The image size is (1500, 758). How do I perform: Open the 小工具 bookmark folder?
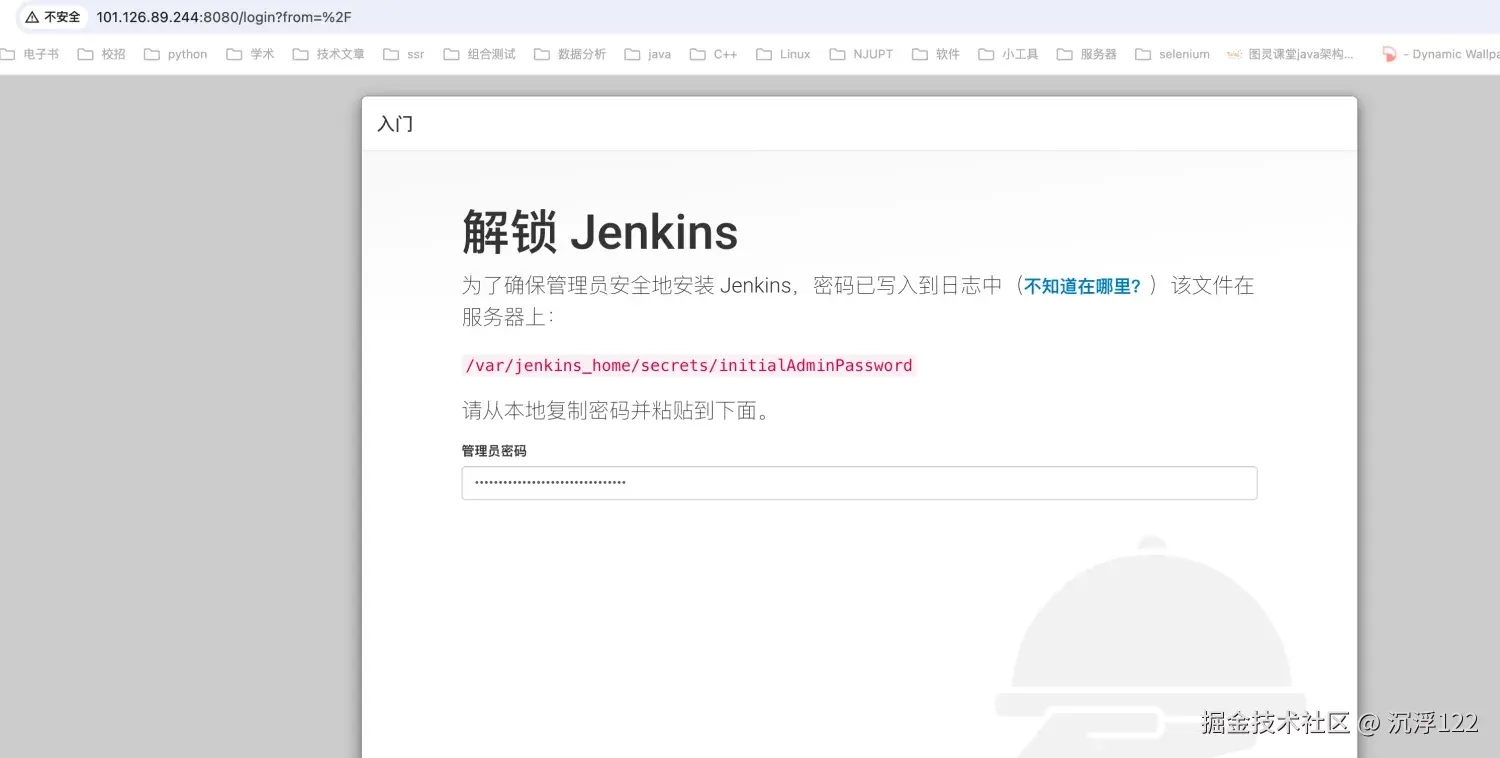pyautogui.click(x=1008, y=54)
